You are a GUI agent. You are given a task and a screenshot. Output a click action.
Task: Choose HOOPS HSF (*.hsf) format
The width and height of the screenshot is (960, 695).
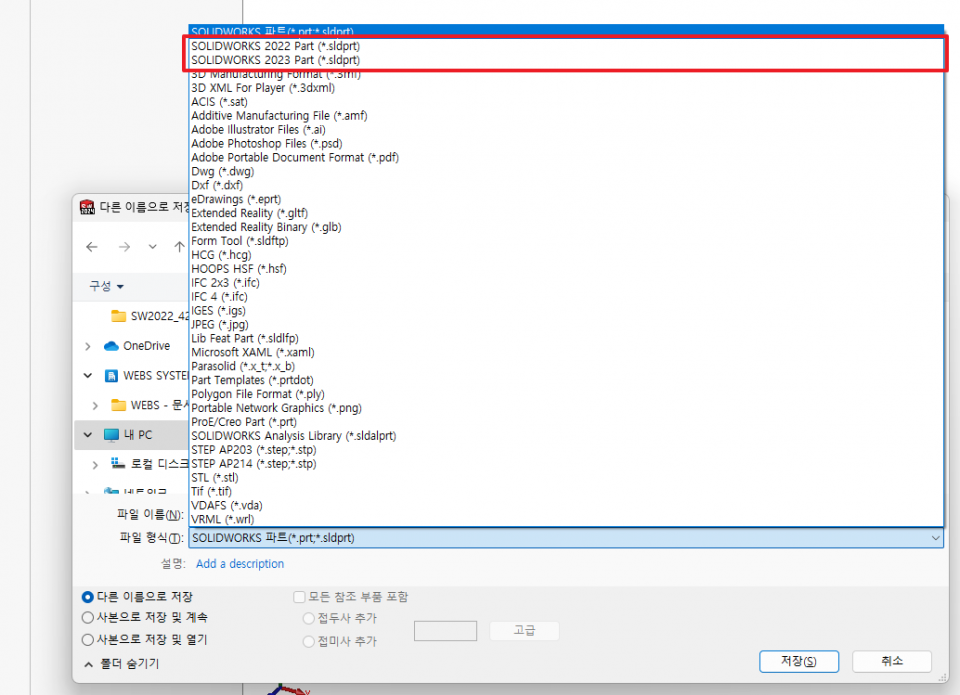coord(566,269)
